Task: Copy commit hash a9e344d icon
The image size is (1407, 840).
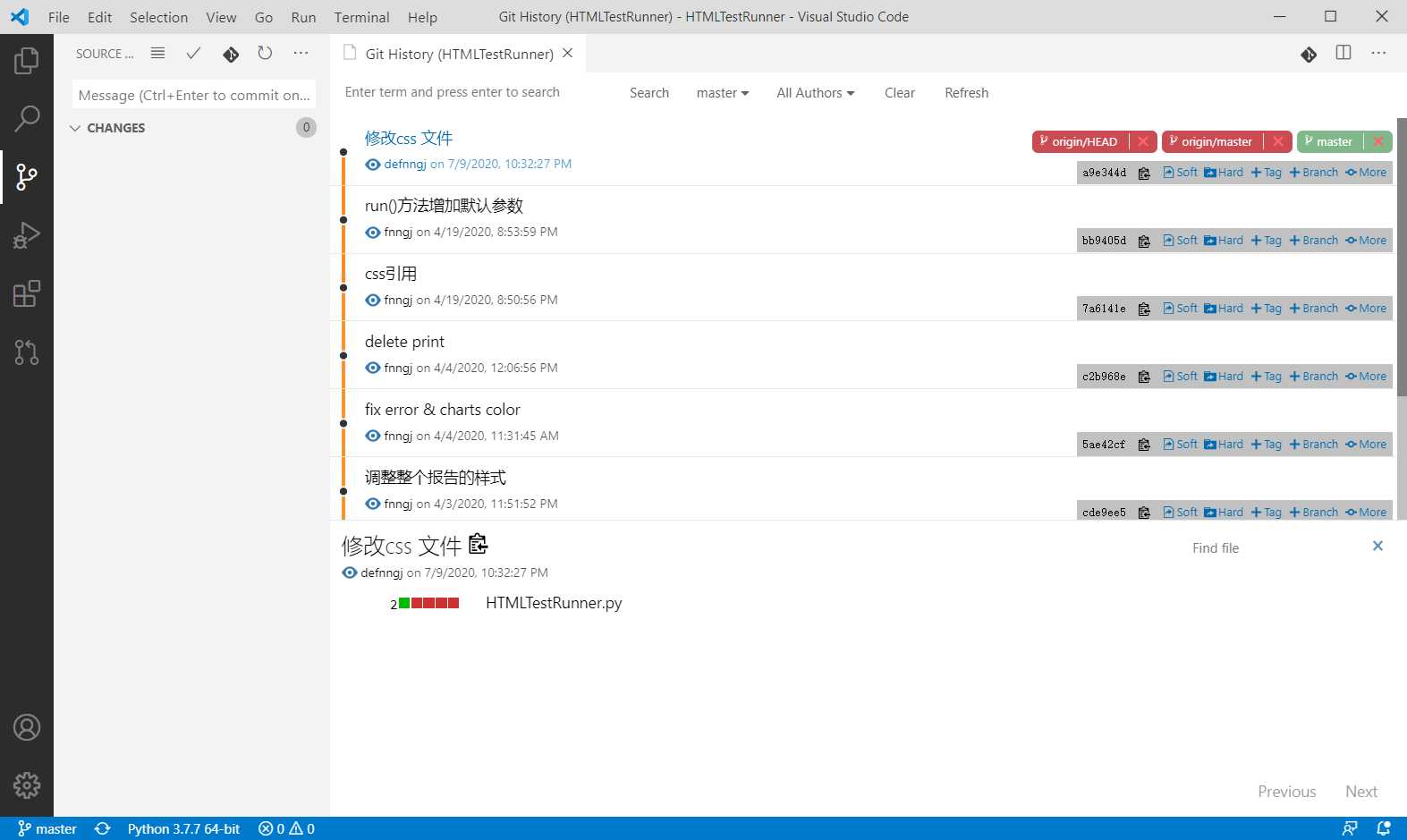Action: pyautogui.click(x=1144, y=174)
